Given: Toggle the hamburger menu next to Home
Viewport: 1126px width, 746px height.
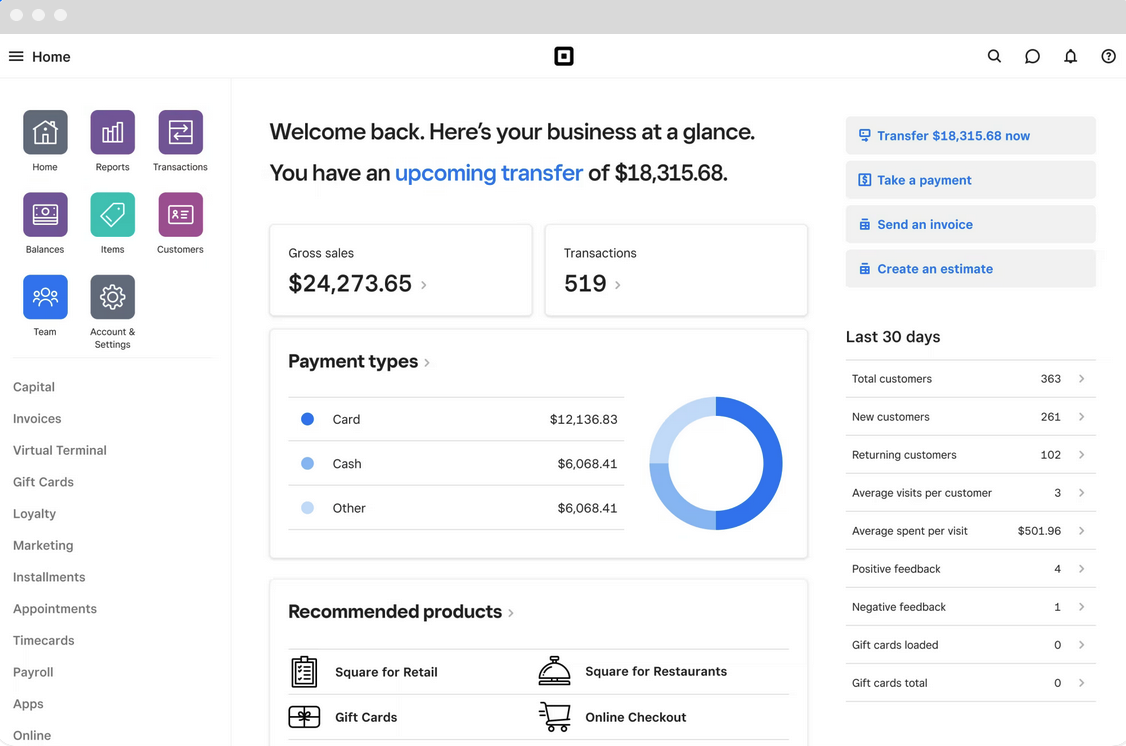Looking at the screenshot, I should pyautogui.click(x=16, y=57).
